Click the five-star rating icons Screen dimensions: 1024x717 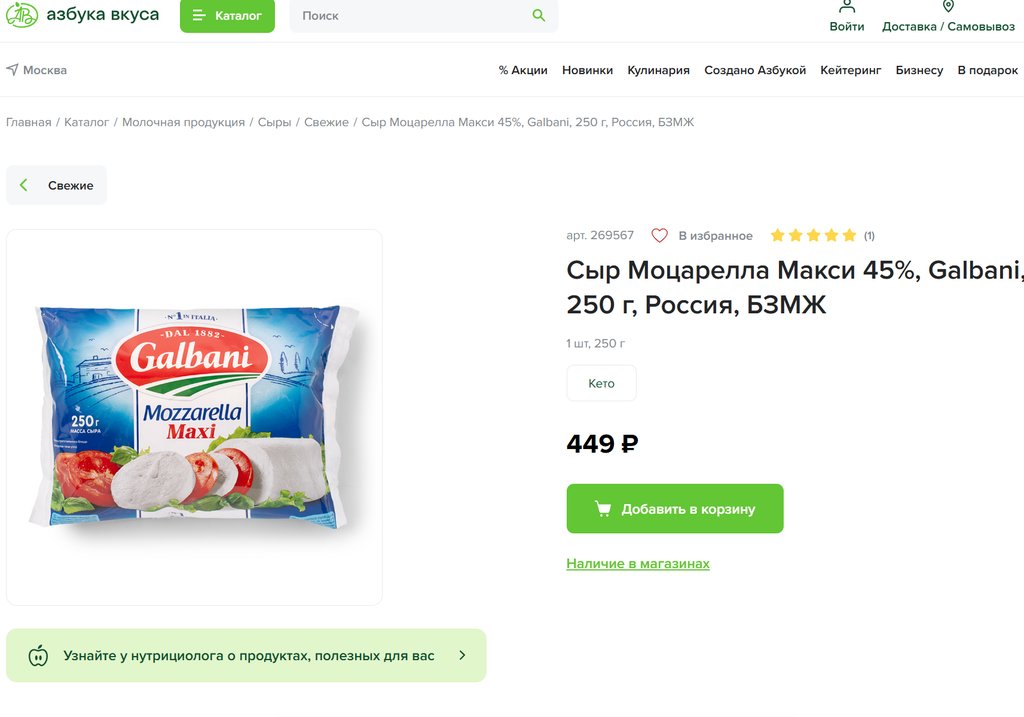pos(813,236)
